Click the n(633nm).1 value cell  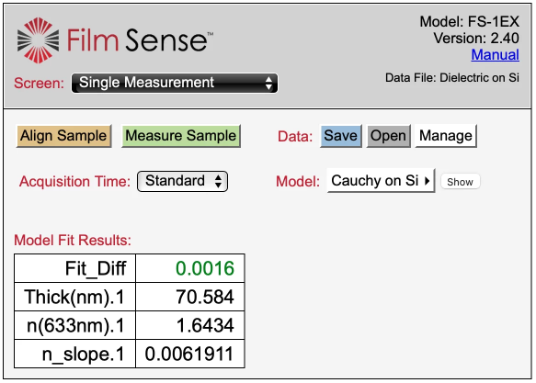190,325
